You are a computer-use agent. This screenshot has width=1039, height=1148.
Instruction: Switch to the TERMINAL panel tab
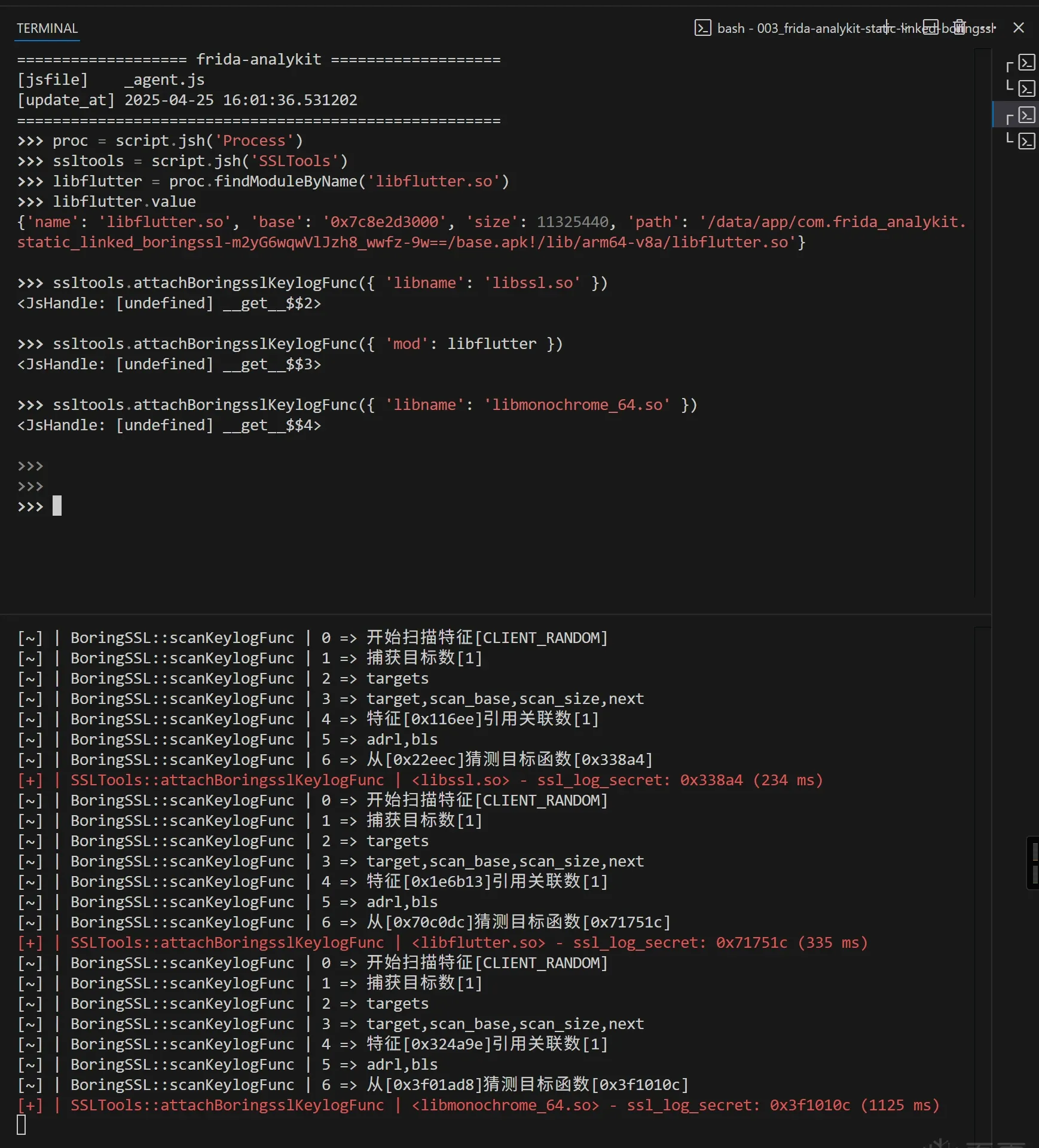tap(47, 28)
